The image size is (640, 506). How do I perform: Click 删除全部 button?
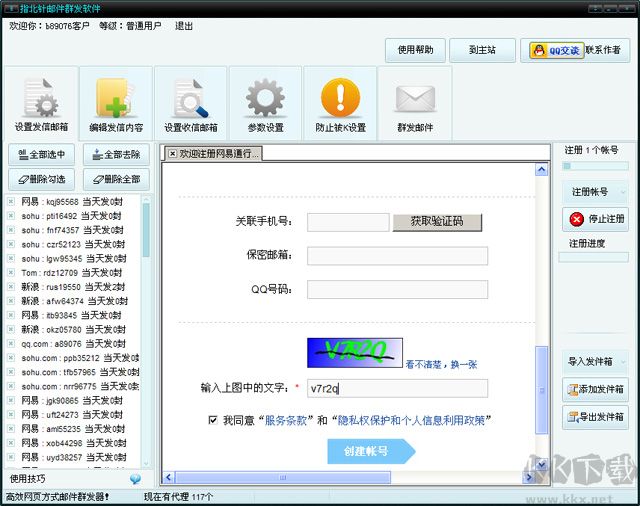[x=116, y=179]
